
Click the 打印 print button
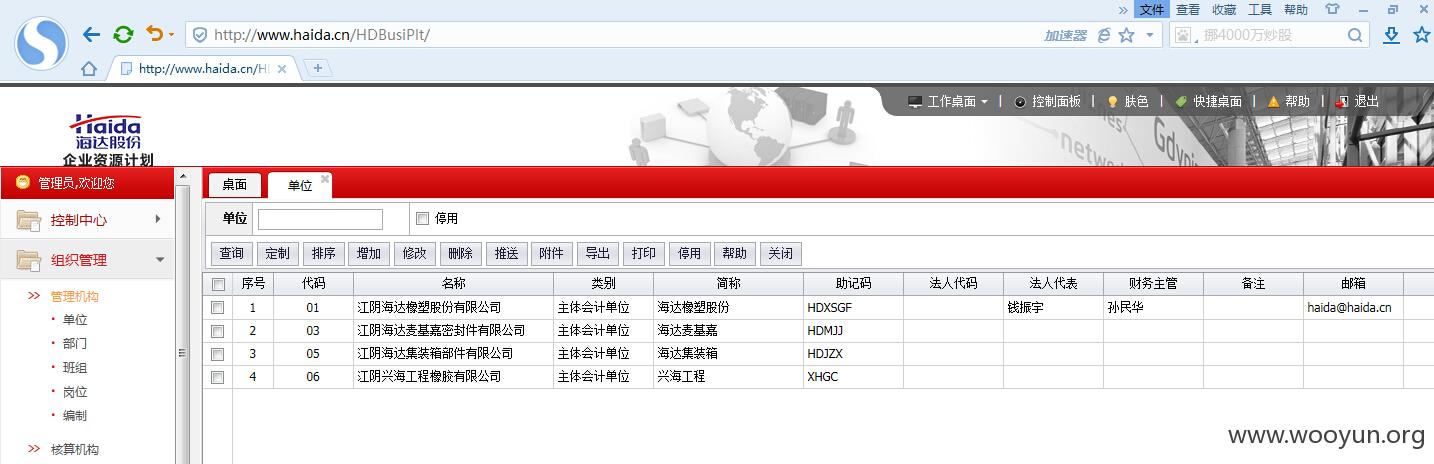tap(643, 253)
